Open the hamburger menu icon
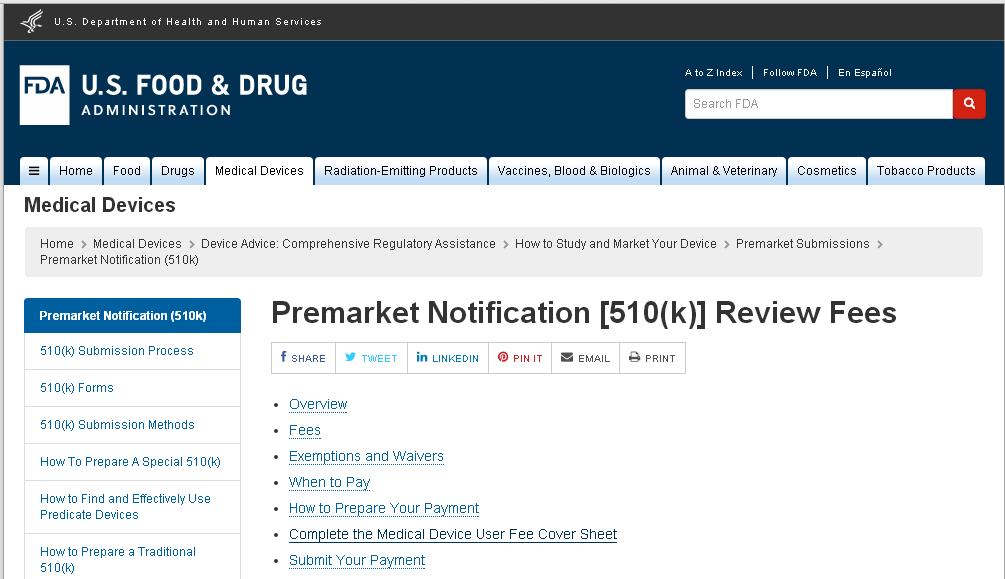This screenshot has width=1005, height=579. [x=34, y=171]
